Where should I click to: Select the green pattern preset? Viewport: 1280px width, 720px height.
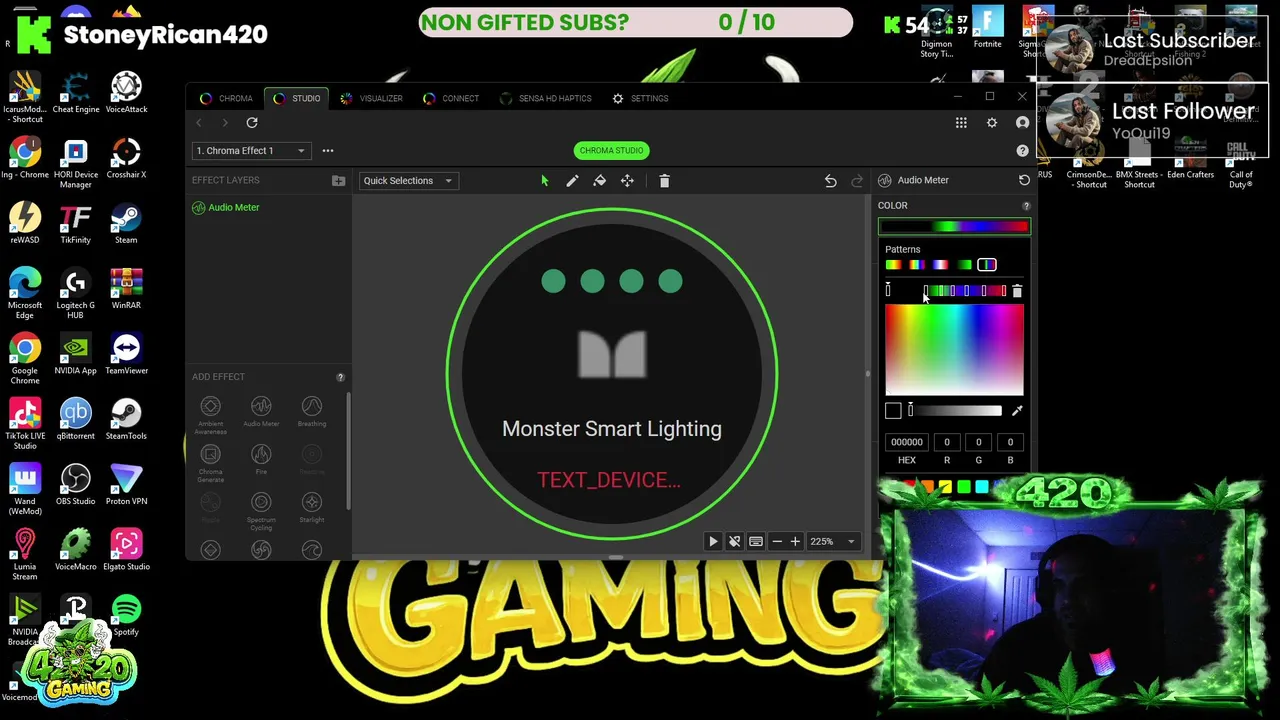[x=964, y=265]
